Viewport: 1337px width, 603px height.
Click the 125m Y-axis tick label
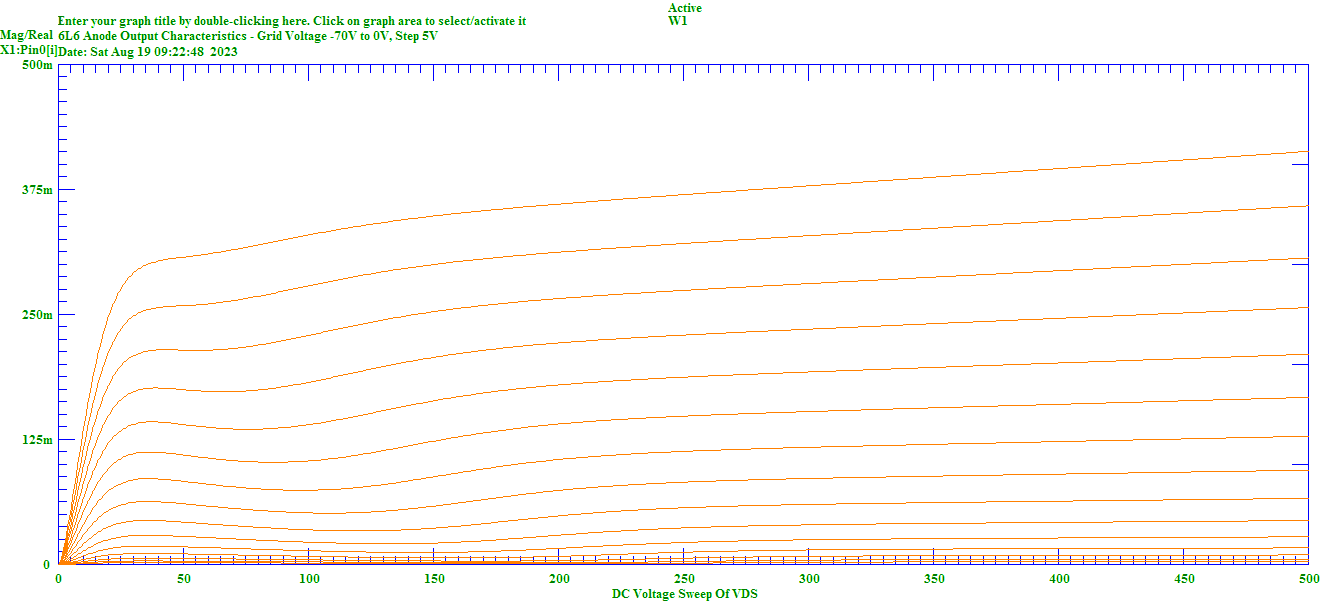(x=37, y=440)
